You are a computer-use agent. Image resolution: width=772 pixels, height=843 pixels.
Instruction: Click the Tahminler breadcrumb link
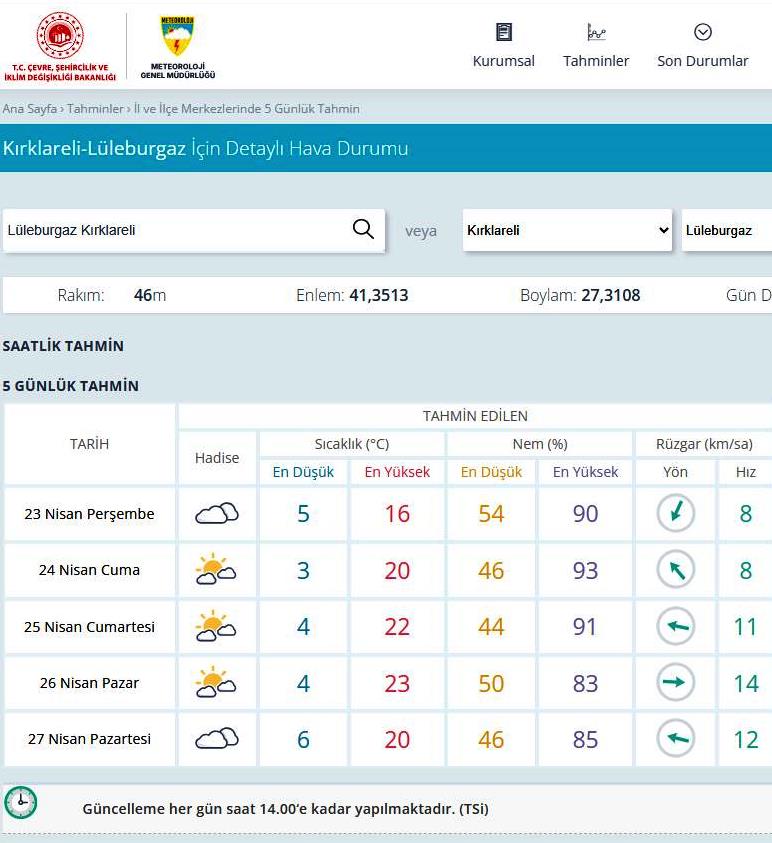95,108
